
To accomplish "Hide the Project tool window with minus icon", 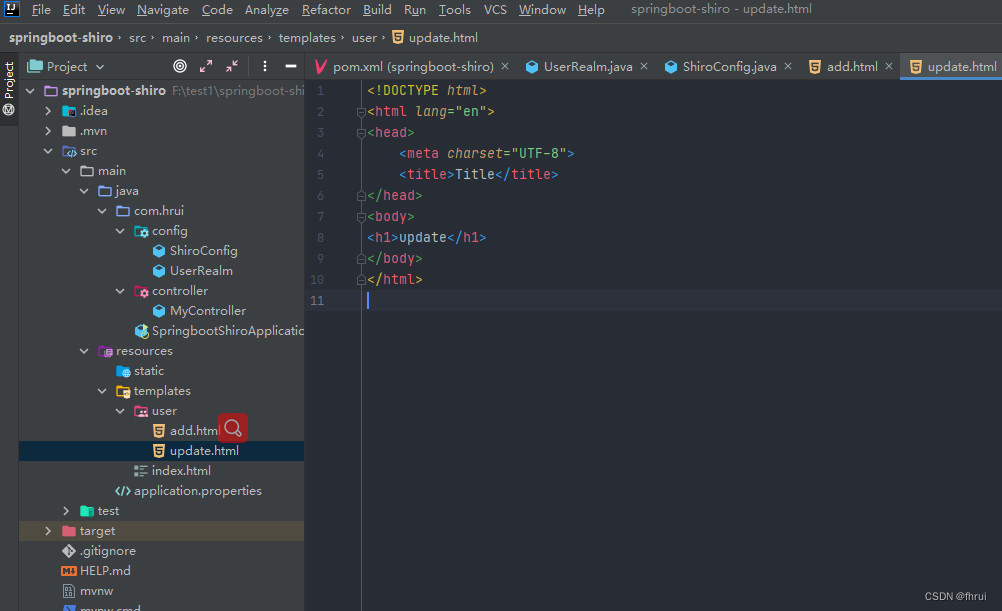I will click(291, 66).
